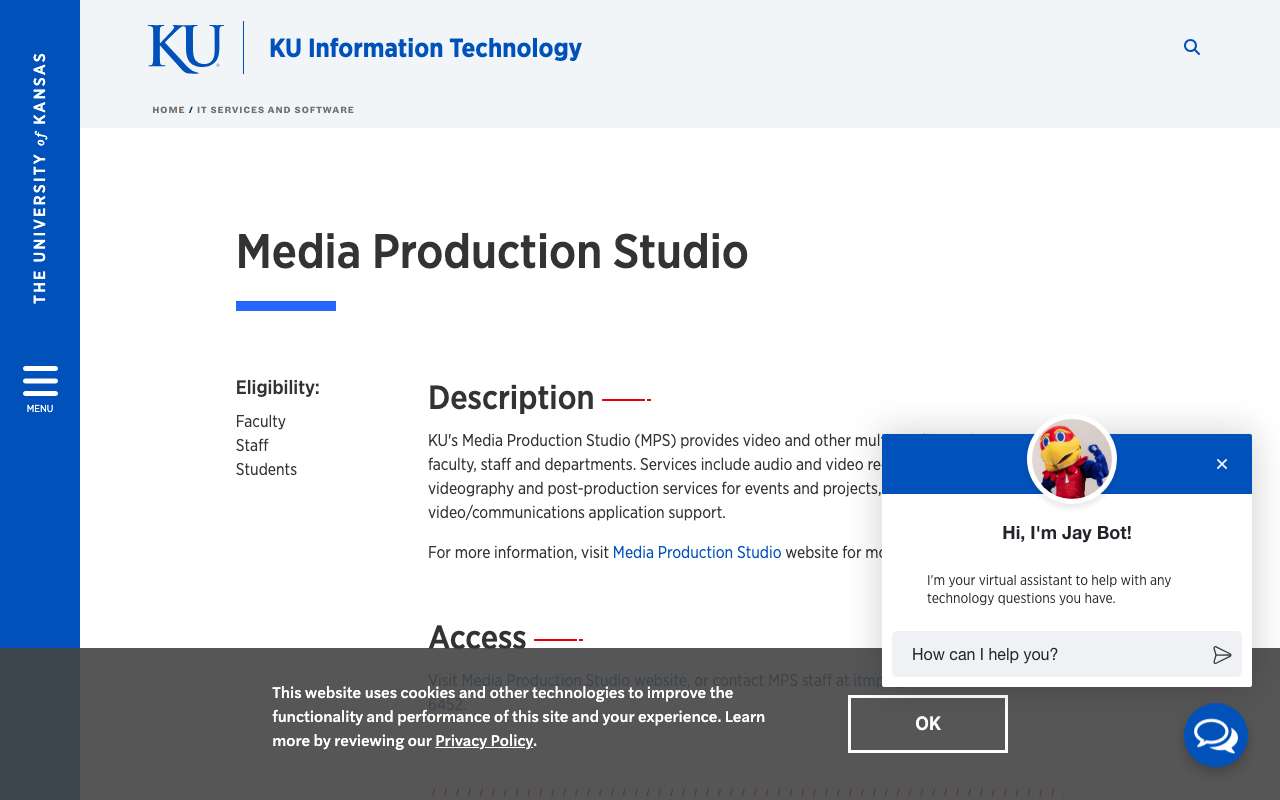Click the Description section heading
Screen dimensions: 1280x800
pos(511,398)
